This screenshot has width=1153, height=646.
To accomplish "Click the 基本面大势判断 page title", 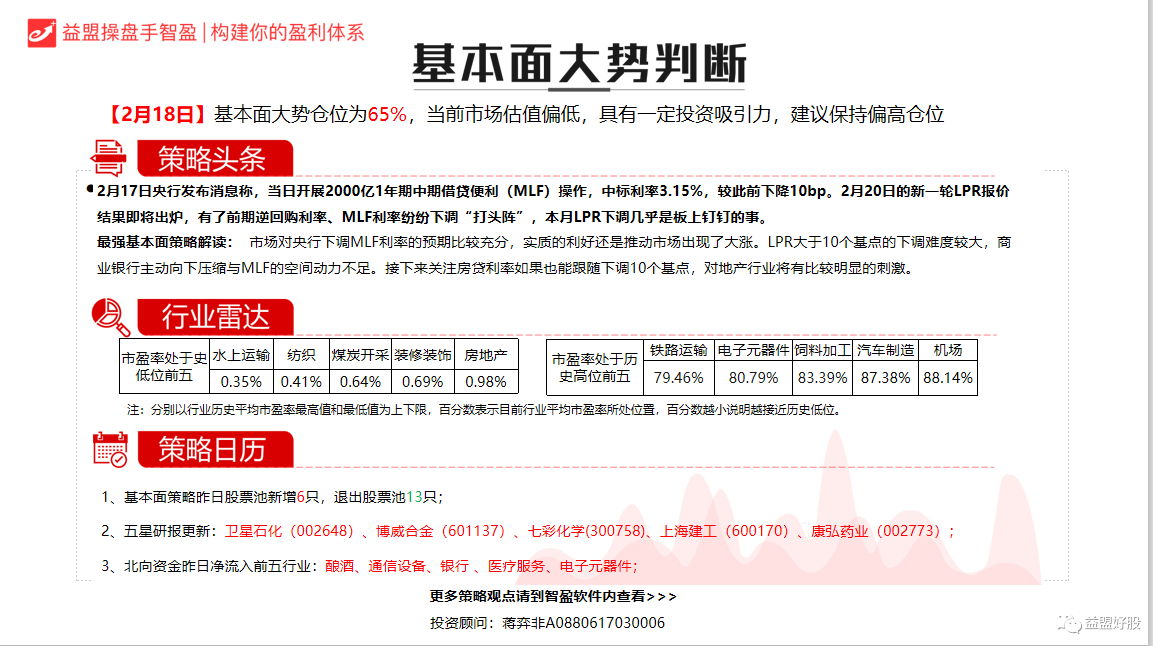I will coord(578,59).
